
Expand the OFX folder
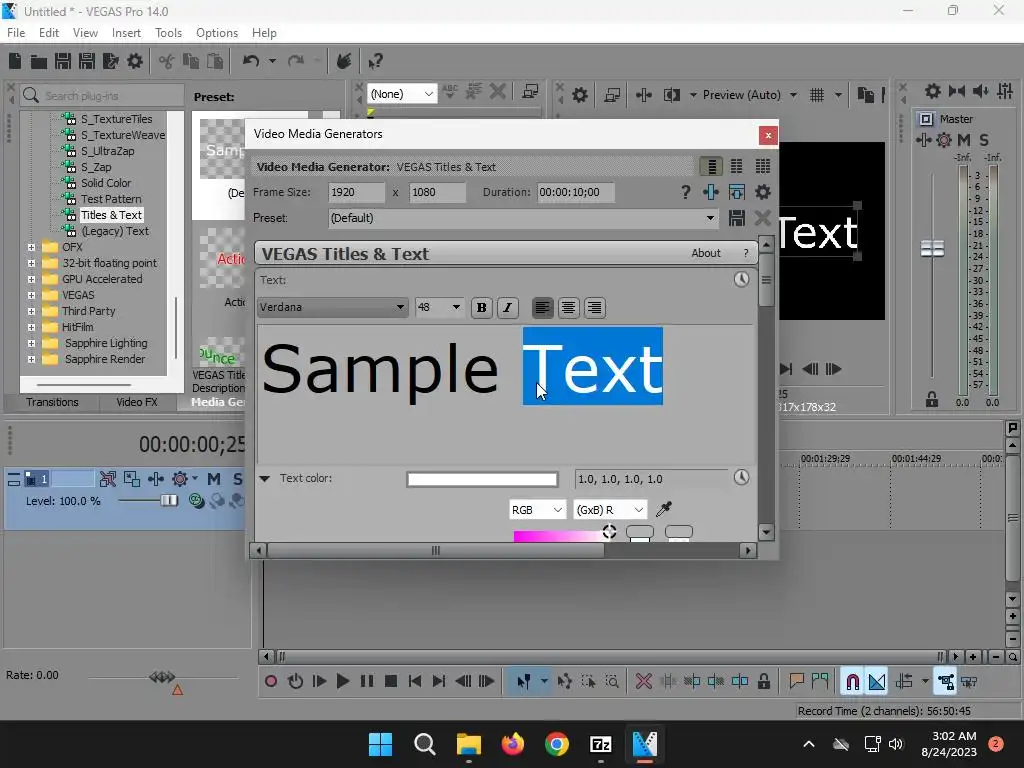pyautogui.click(x=31, y=247)
